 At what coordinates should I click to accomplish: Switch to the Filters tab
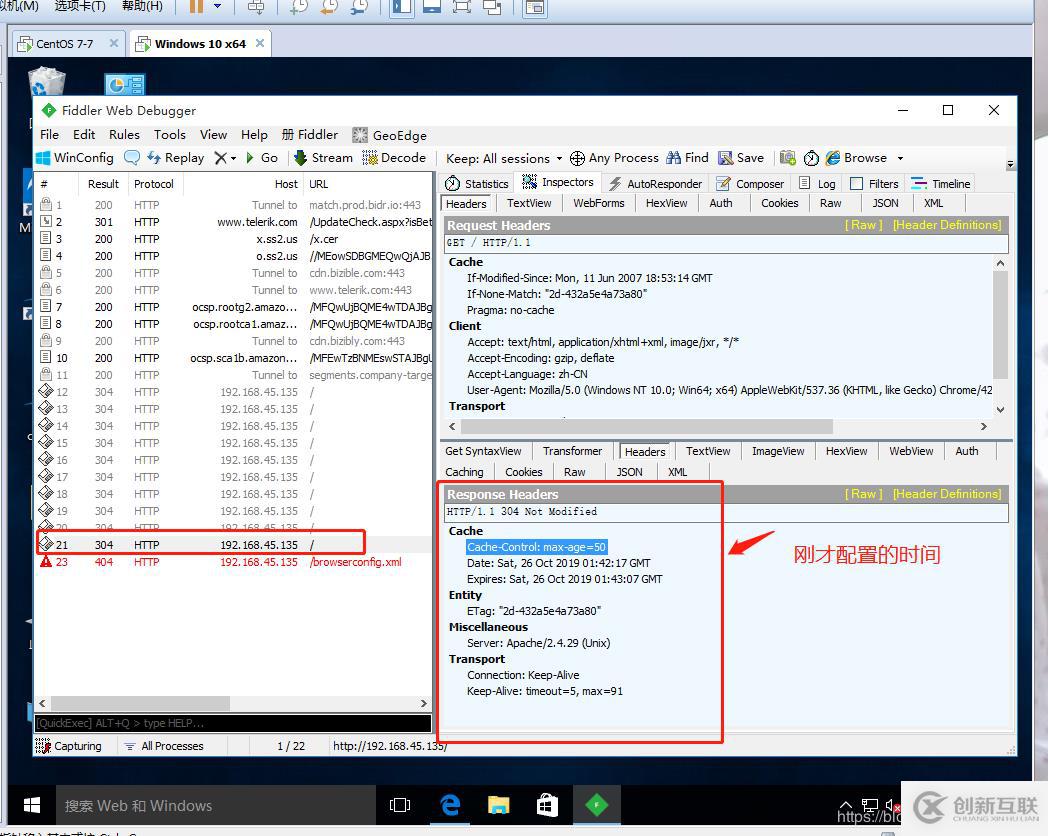click(x=874, y=184)
